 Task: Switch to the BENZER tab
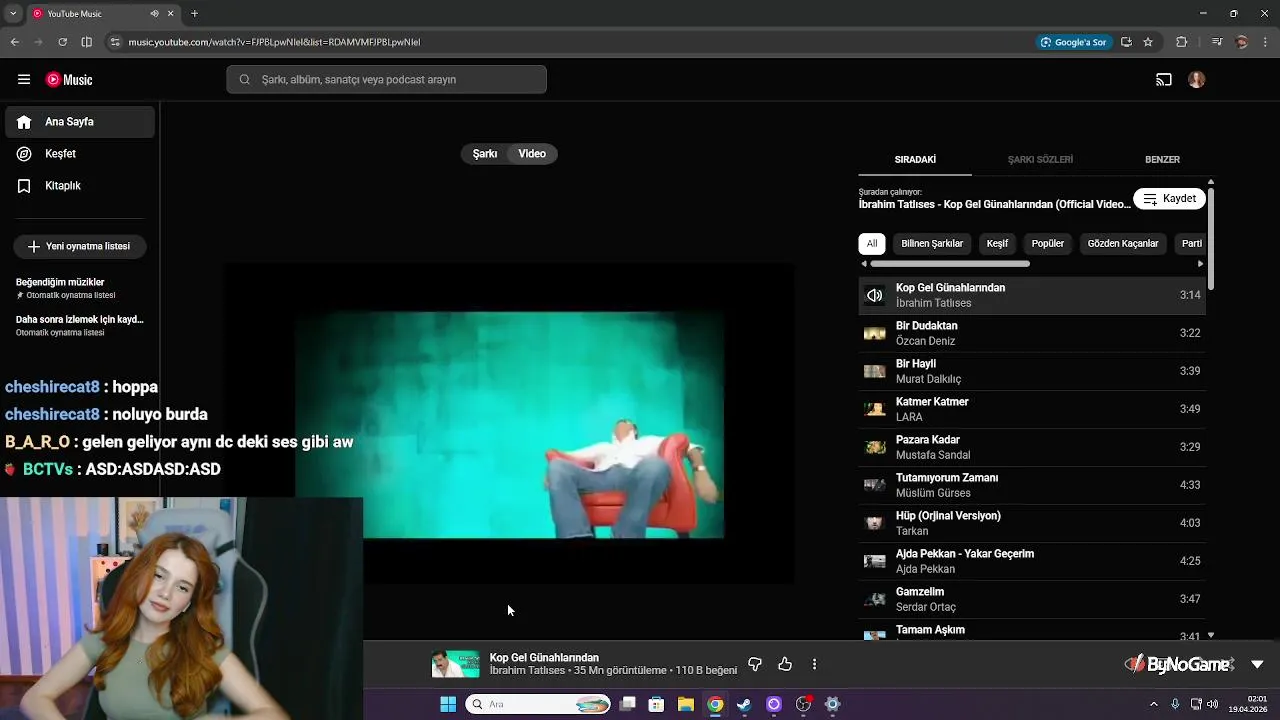[x=1162, y=160]
